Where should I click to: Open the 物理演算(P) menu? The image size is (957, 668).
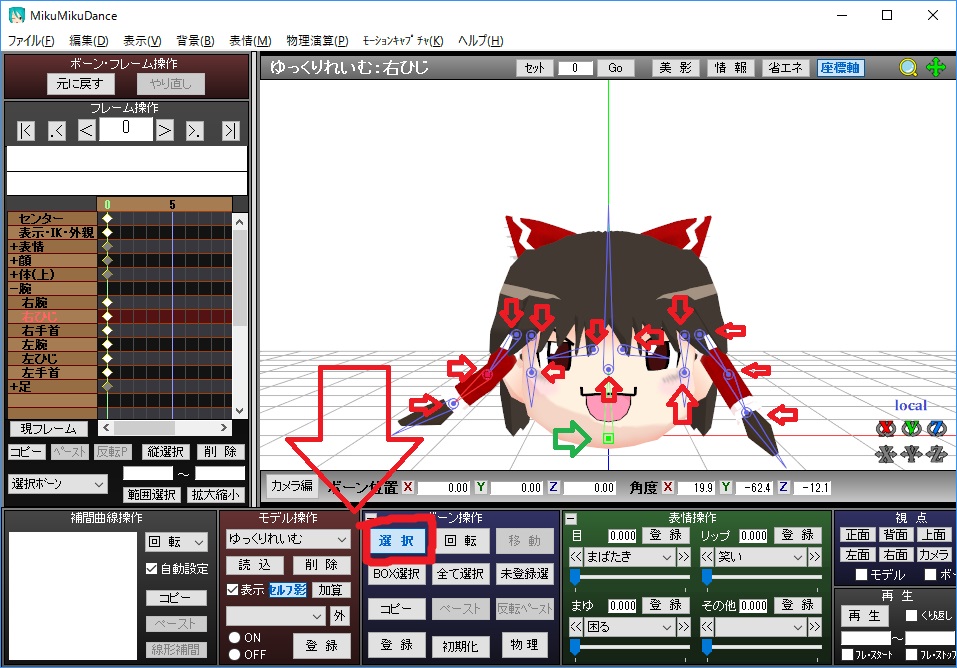coord(317,41)
